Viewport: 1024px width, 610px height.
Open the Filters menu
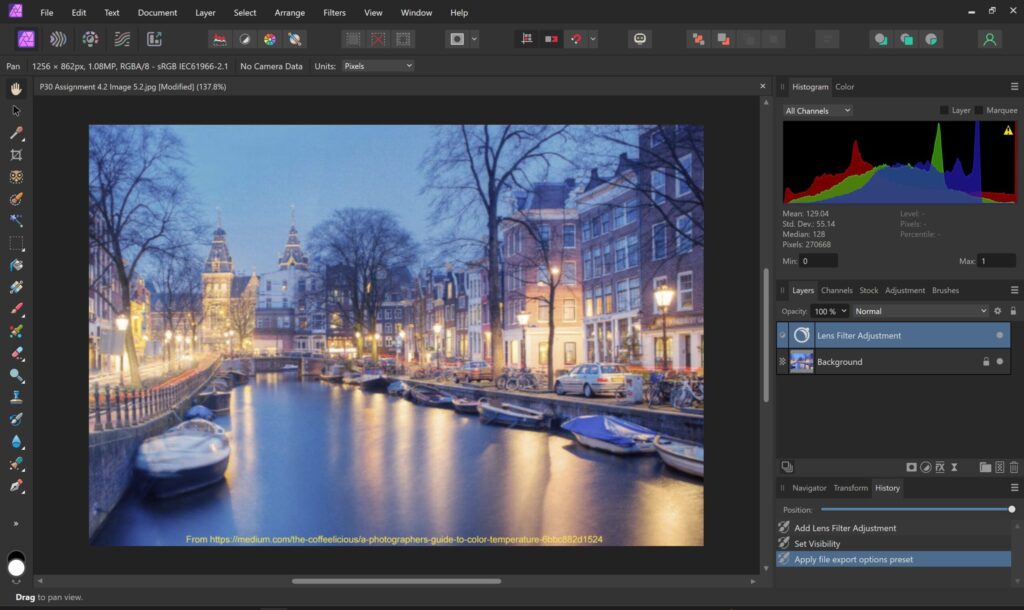click(x=334, y=13)
